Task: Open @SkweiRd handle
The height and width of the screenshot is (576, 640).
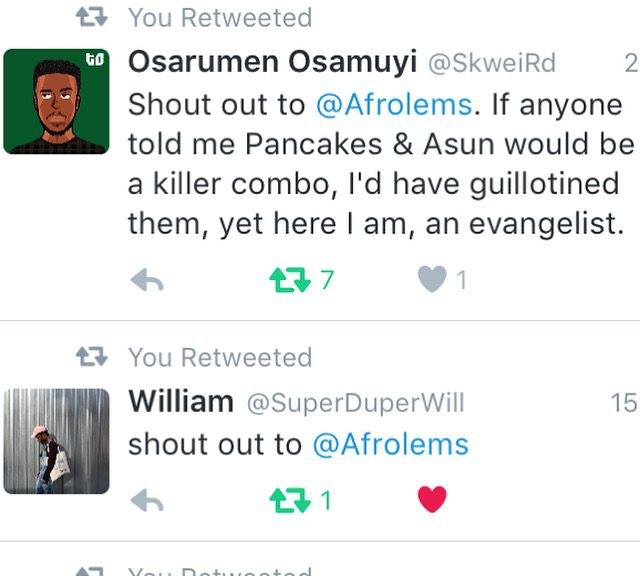Action: 492,63
